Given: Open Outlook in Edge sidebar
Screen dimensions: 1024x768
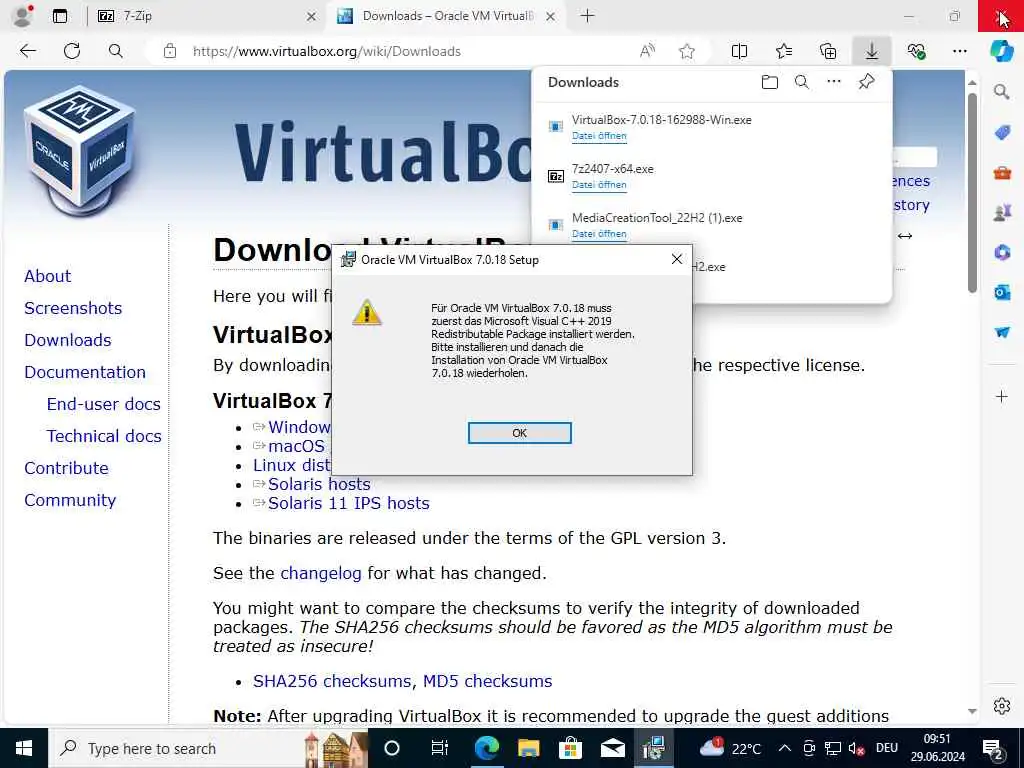Looking at the screenshot, I should pos(1002,292).
